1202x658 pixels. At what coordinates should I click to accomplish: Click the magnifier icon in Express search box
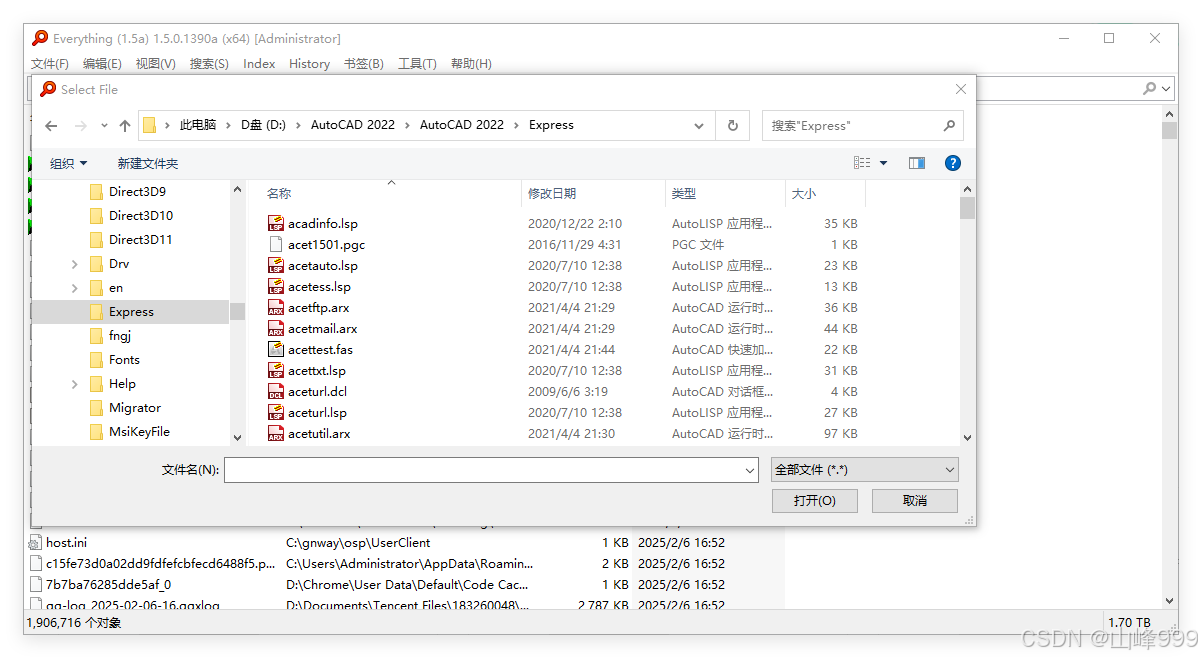949,126
